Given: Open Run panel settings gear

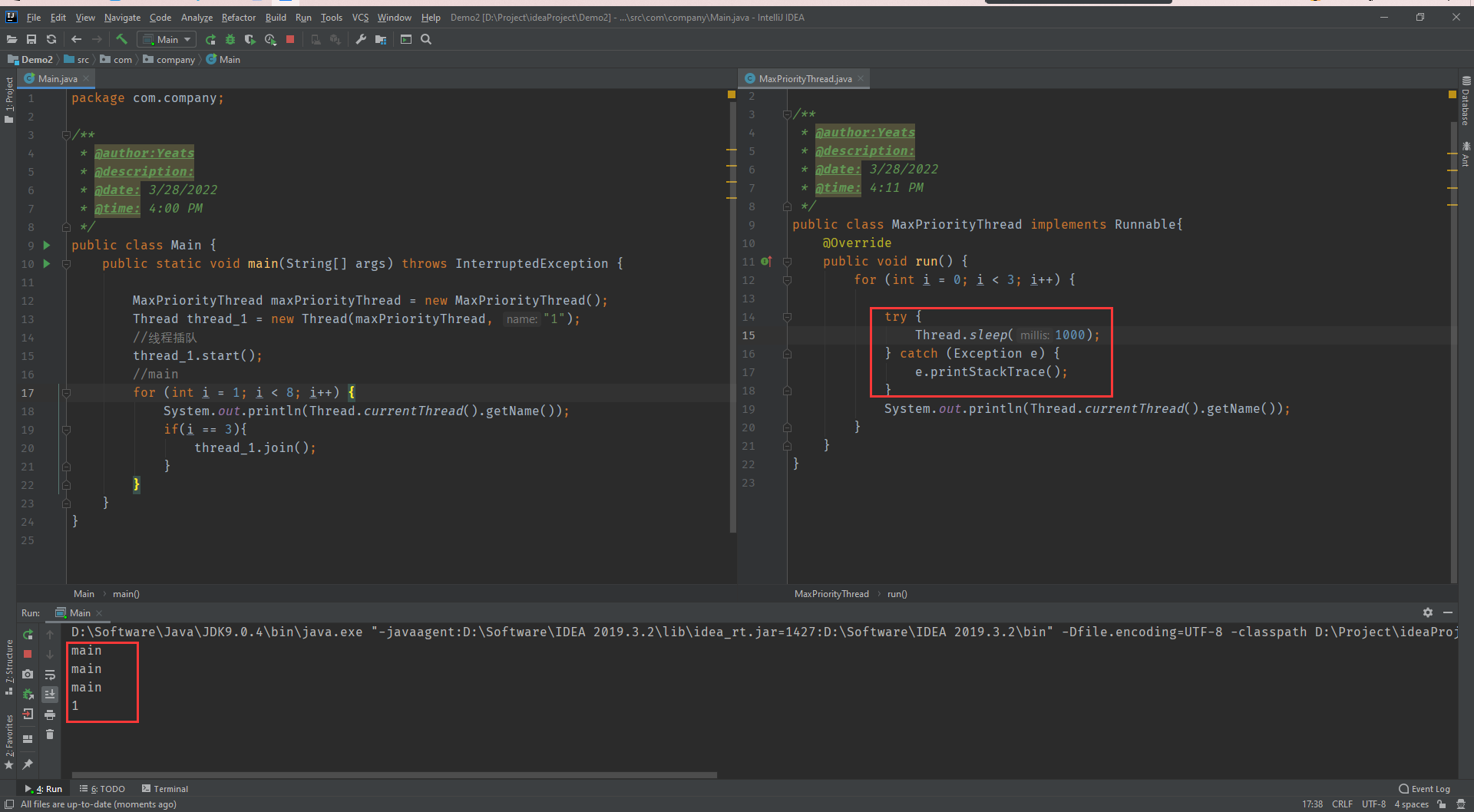Looking at the screenshot, I should coord(1427,612).
